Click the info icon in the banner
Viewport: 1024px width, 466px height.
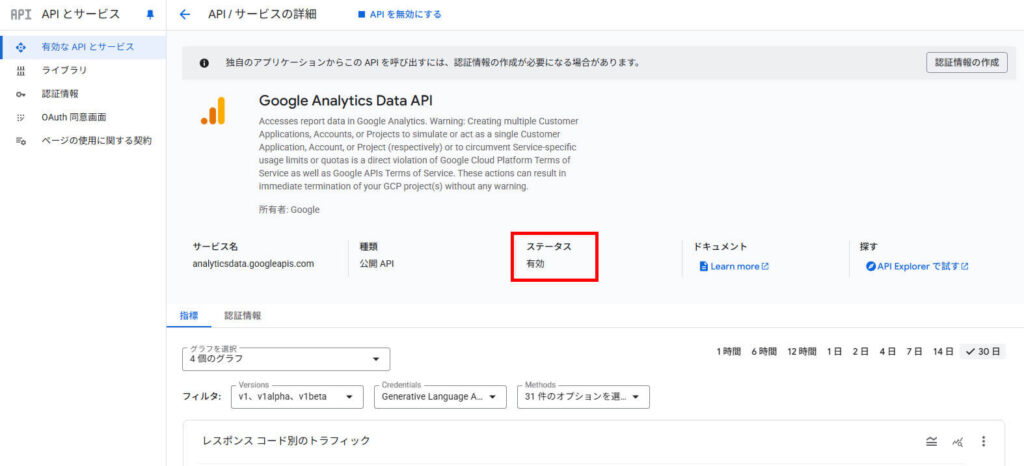point(204,63)
